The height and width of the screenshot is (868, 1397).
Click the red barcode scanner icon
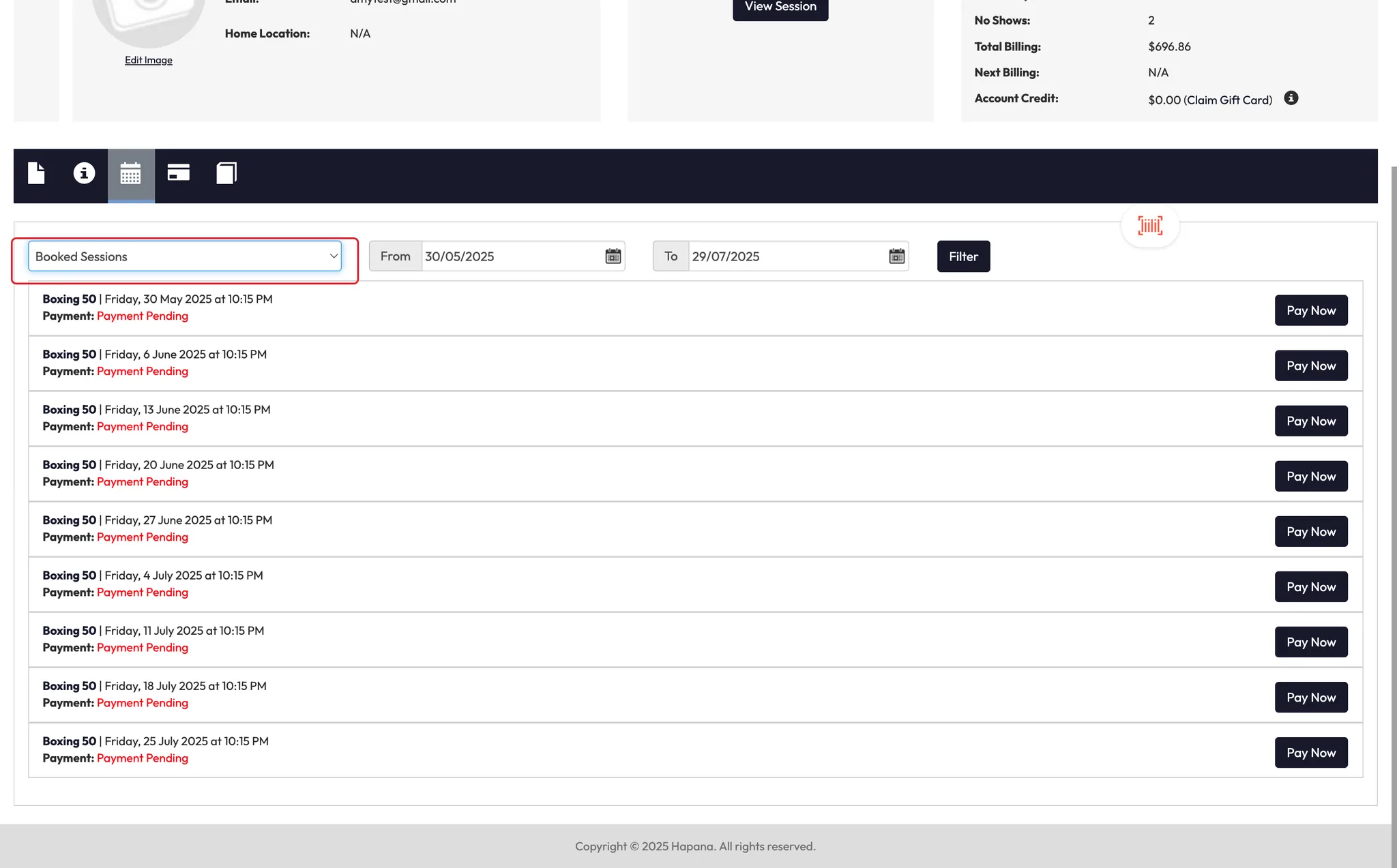tap(1150, 226)
